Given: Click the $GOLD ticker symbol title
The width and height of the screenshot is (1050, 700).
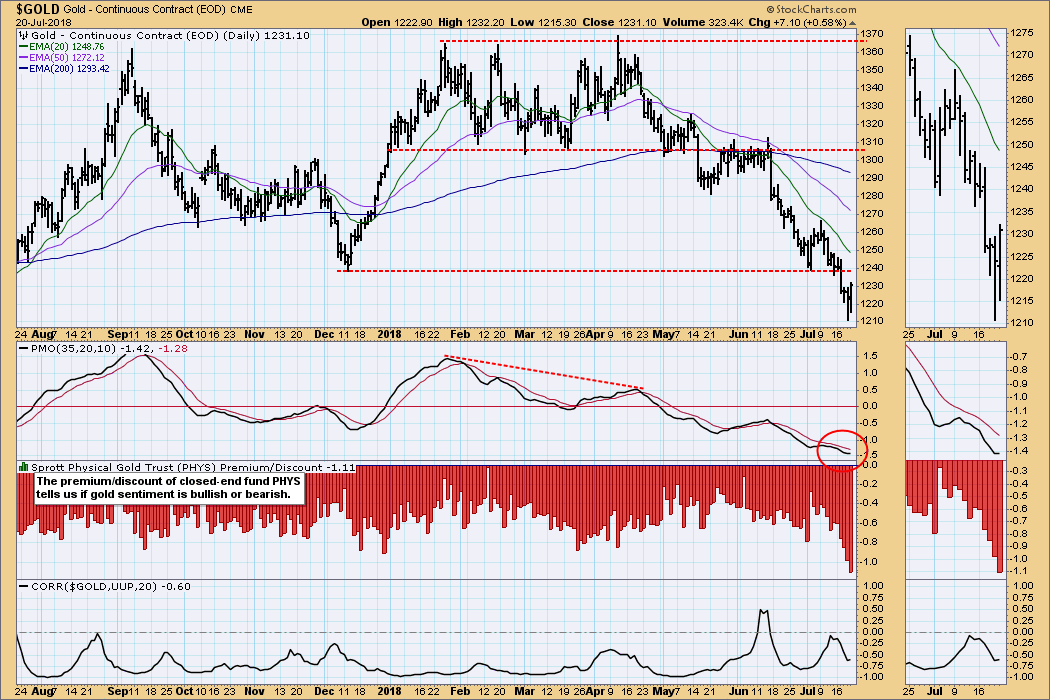Looking at the screenshot, I should click(38, 9).
